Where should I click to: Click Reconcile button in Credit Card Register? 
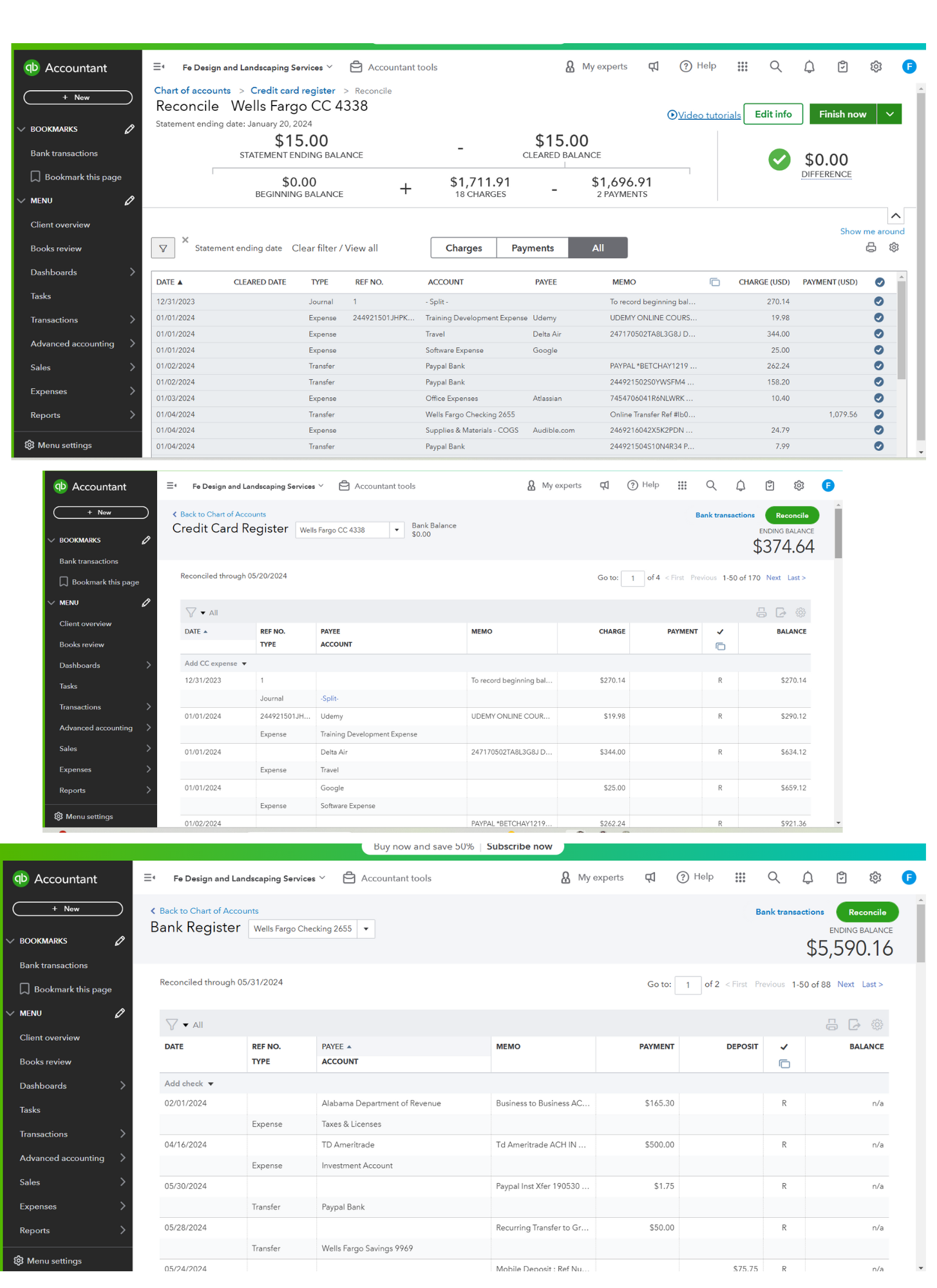pos(792,515)
